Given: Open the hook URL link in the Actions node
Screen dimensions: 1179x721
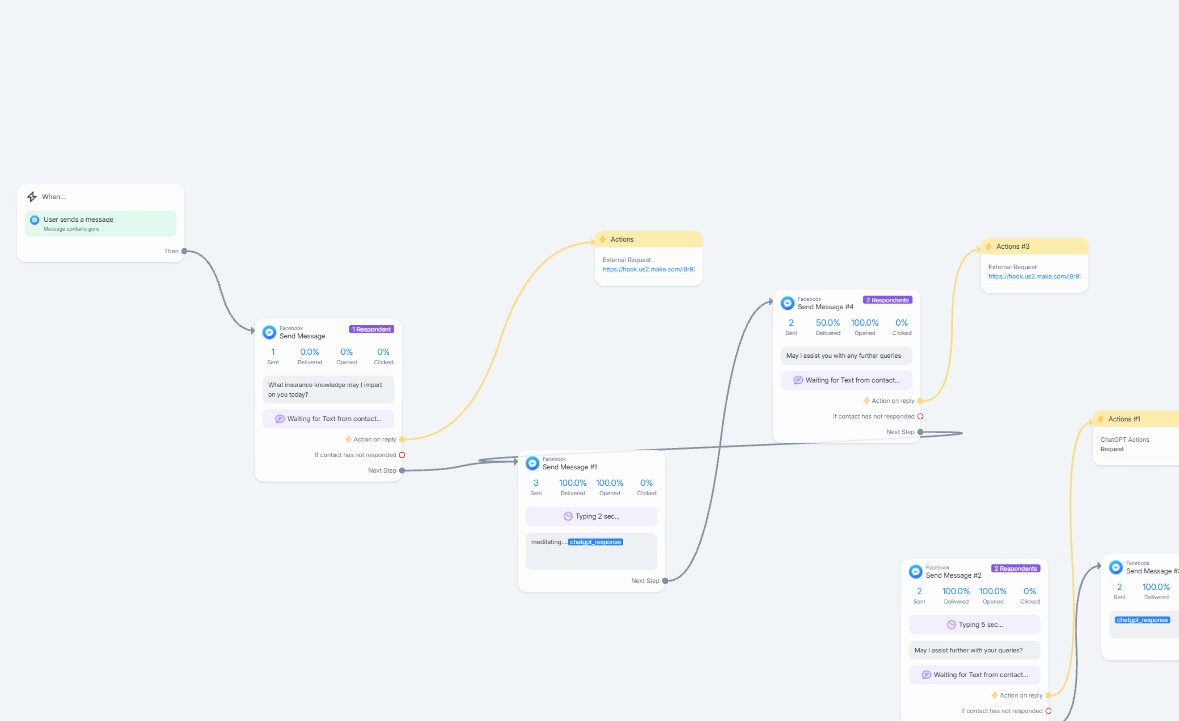Looking at the screenshot, I should [648, 269].
